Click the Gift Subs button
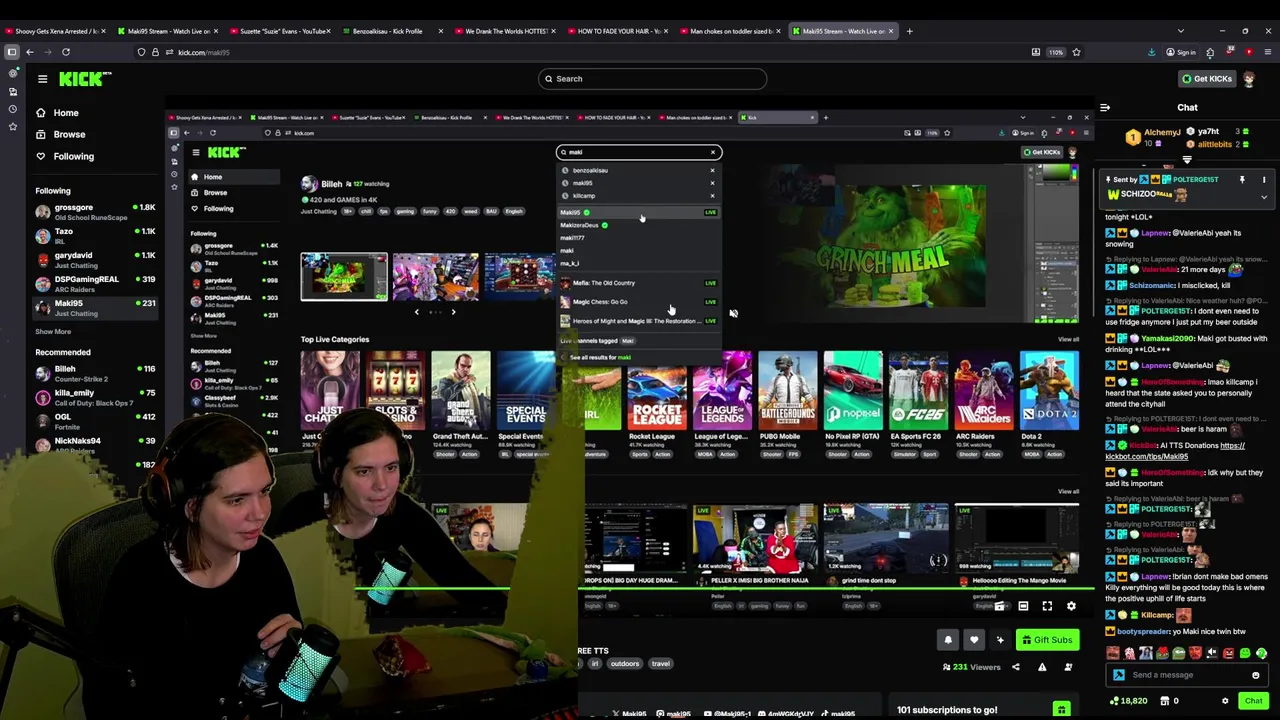The image size is (1280, 720). (1047, 640)
